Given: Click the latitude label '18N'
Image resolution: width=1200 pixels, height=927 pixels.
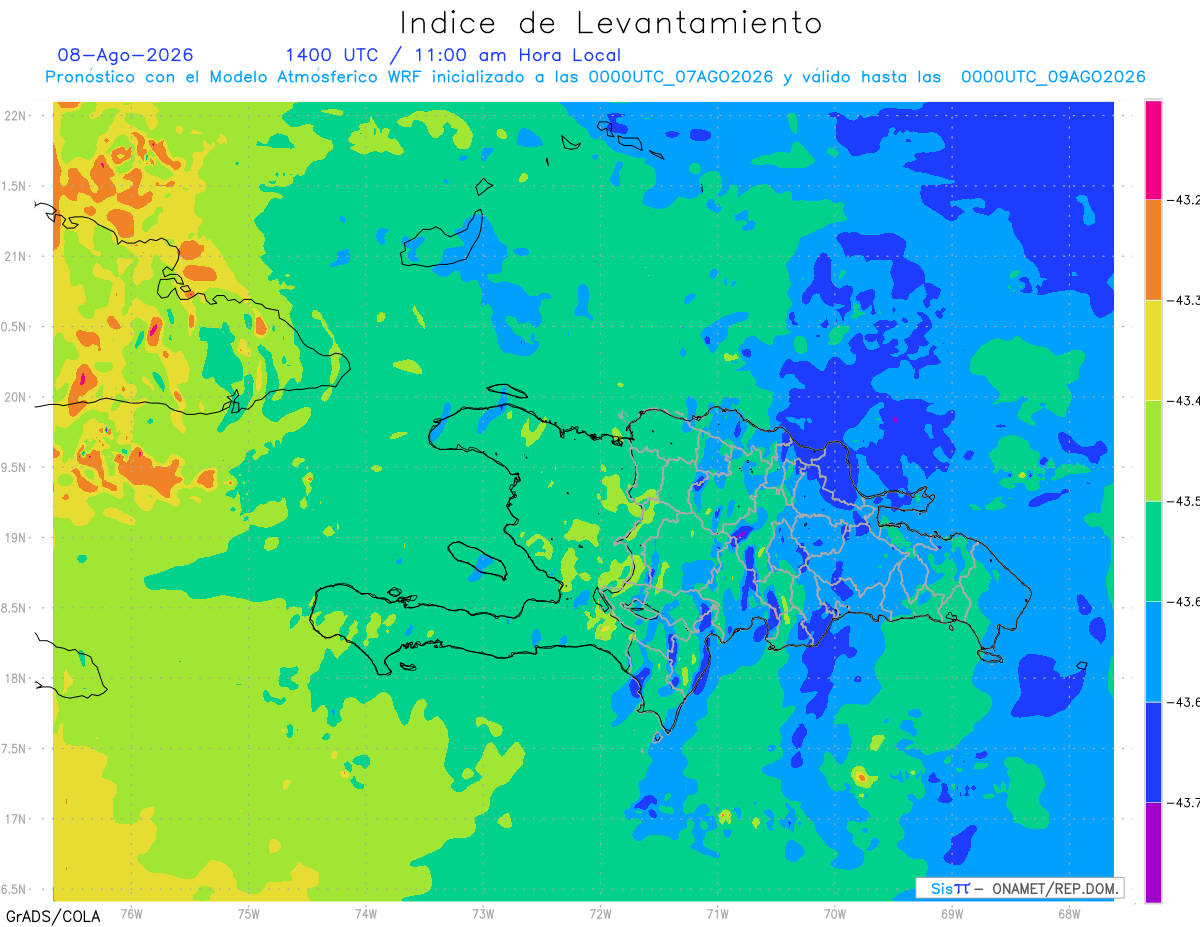Looking at the screenshot, I should [x=16, y=678].
